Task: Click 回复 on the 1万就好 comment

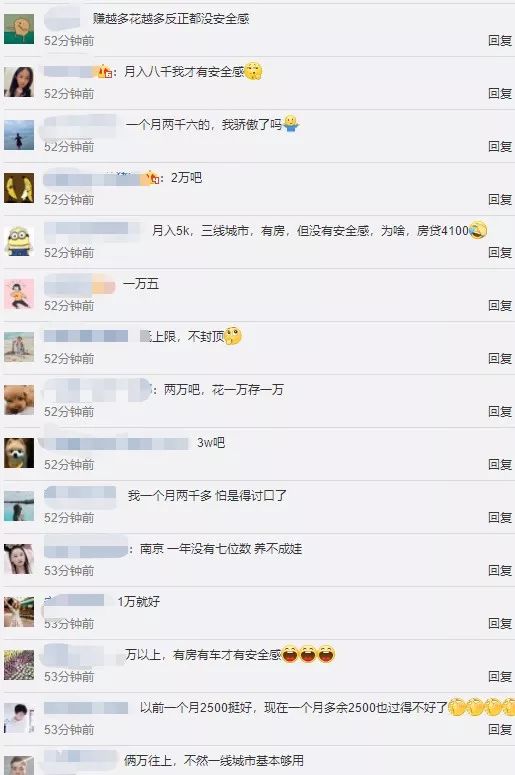Action: point(500,623)
